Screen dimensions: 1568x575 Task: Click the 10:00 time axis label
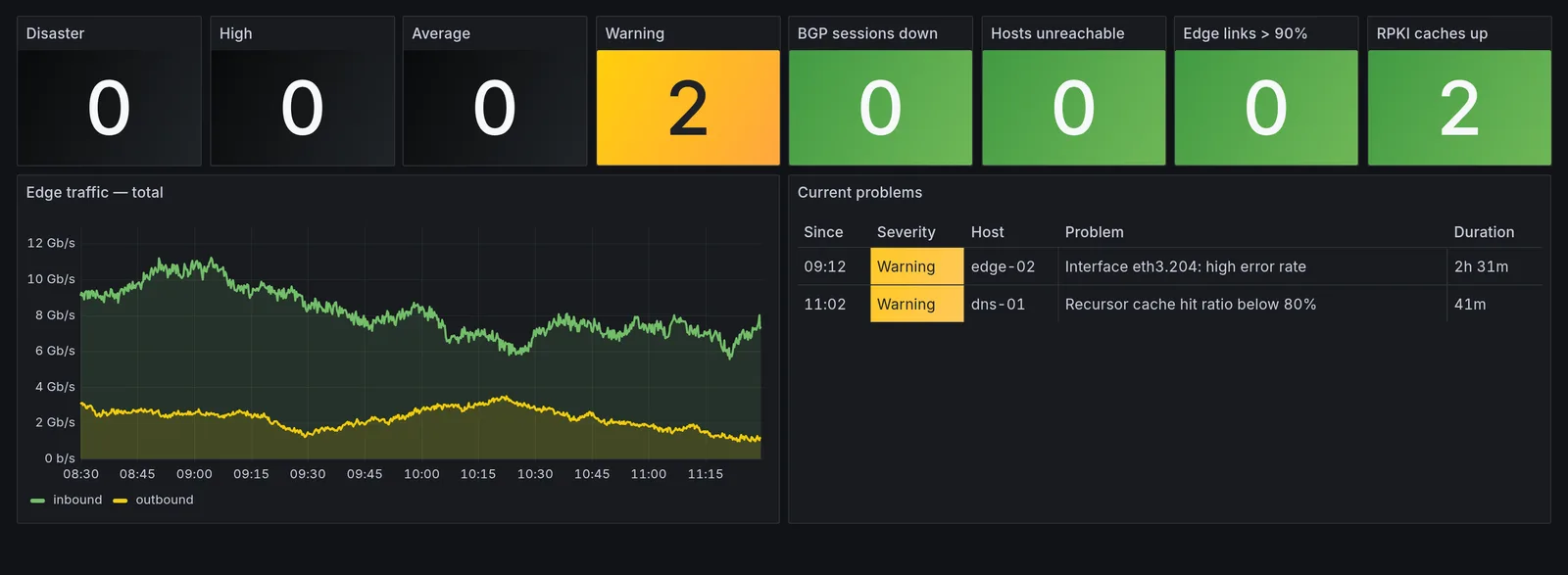[421, 474]
